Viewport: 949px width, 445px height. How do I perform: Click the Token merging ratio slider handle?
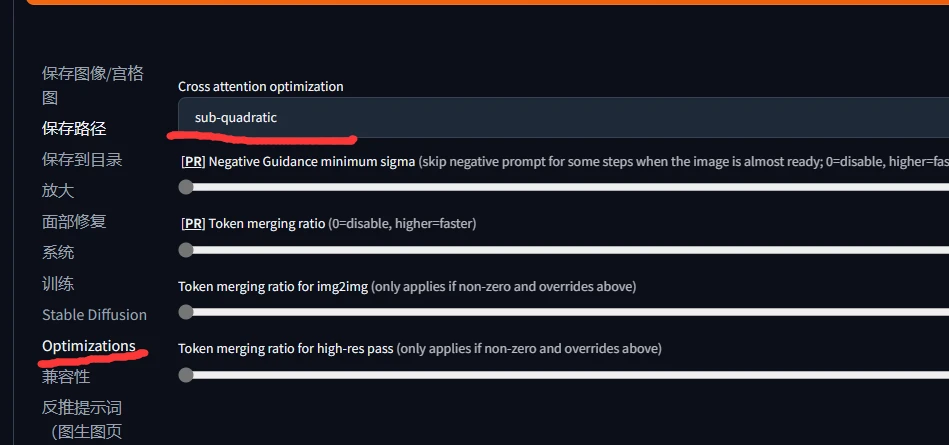click(186, 249)
